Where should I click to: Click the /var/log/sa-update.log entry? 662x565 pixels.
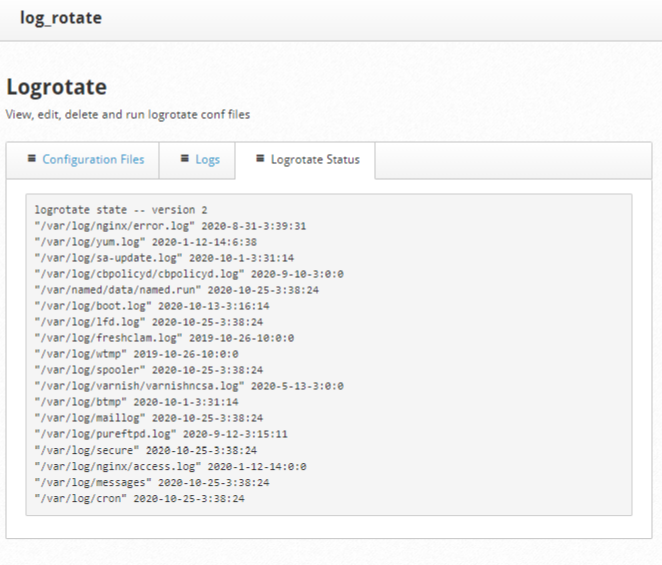(x=164, y=258)
